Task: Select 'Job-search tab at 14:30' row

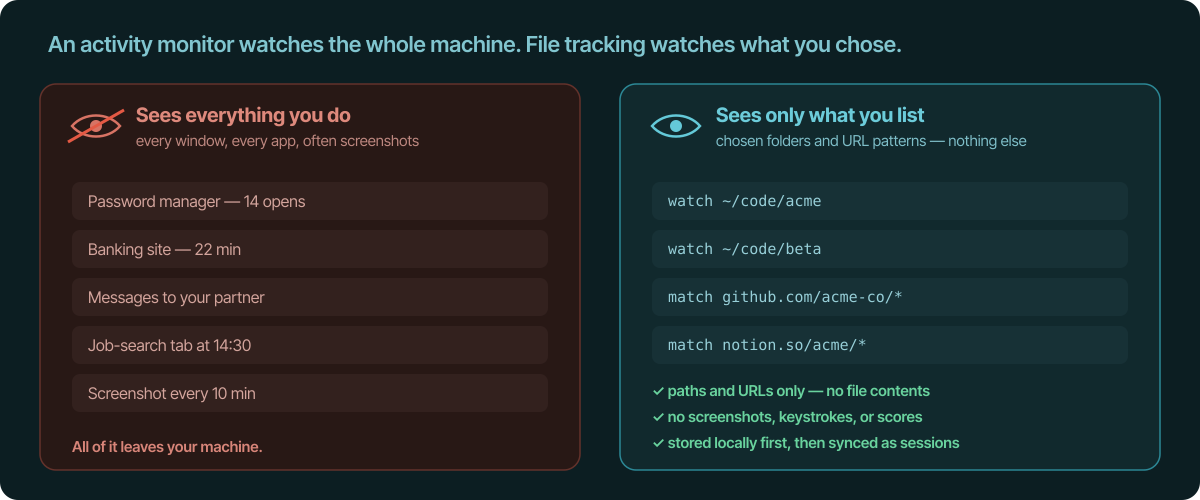Action: [x=310, y=345]
